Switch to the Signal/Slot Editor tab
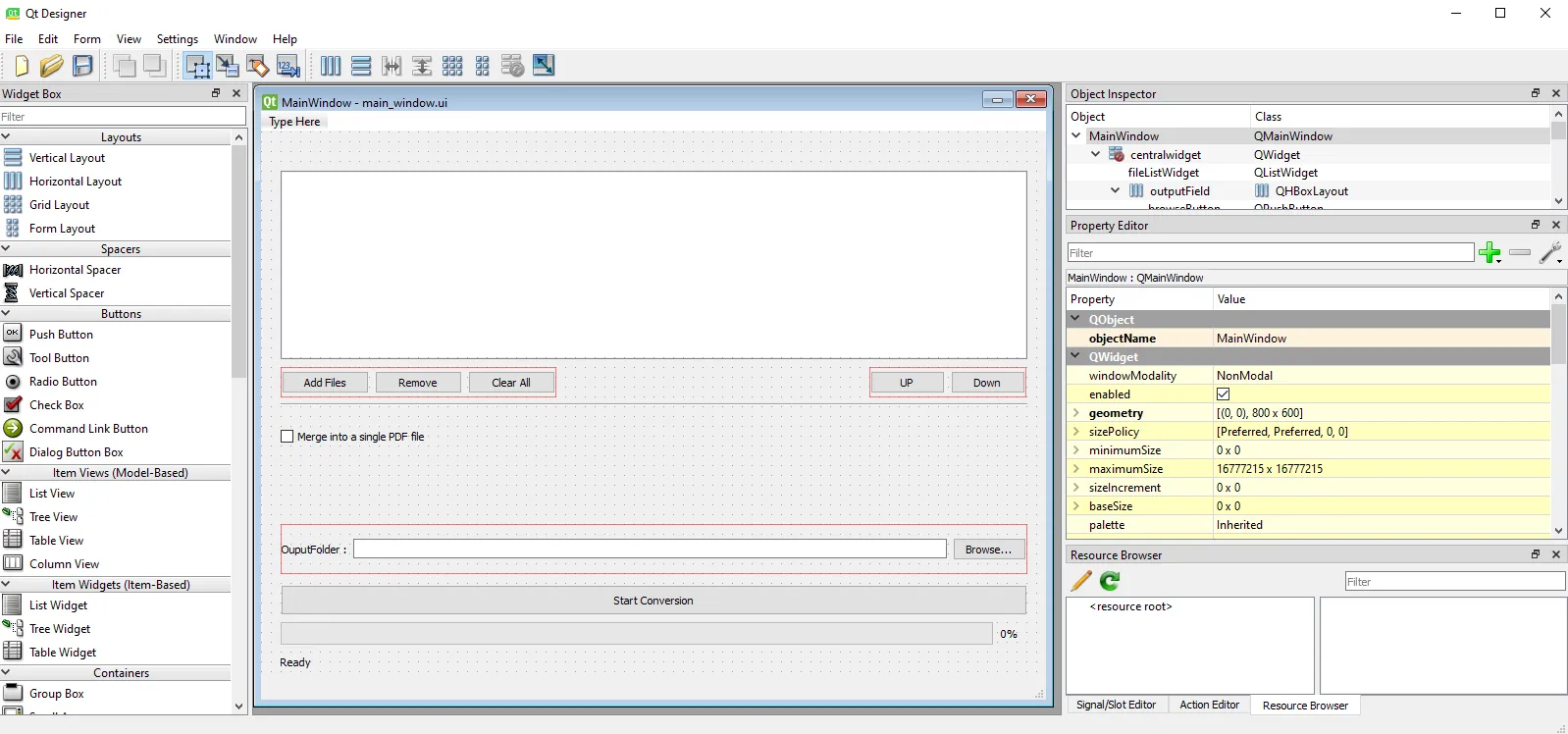 point(1116,705)
